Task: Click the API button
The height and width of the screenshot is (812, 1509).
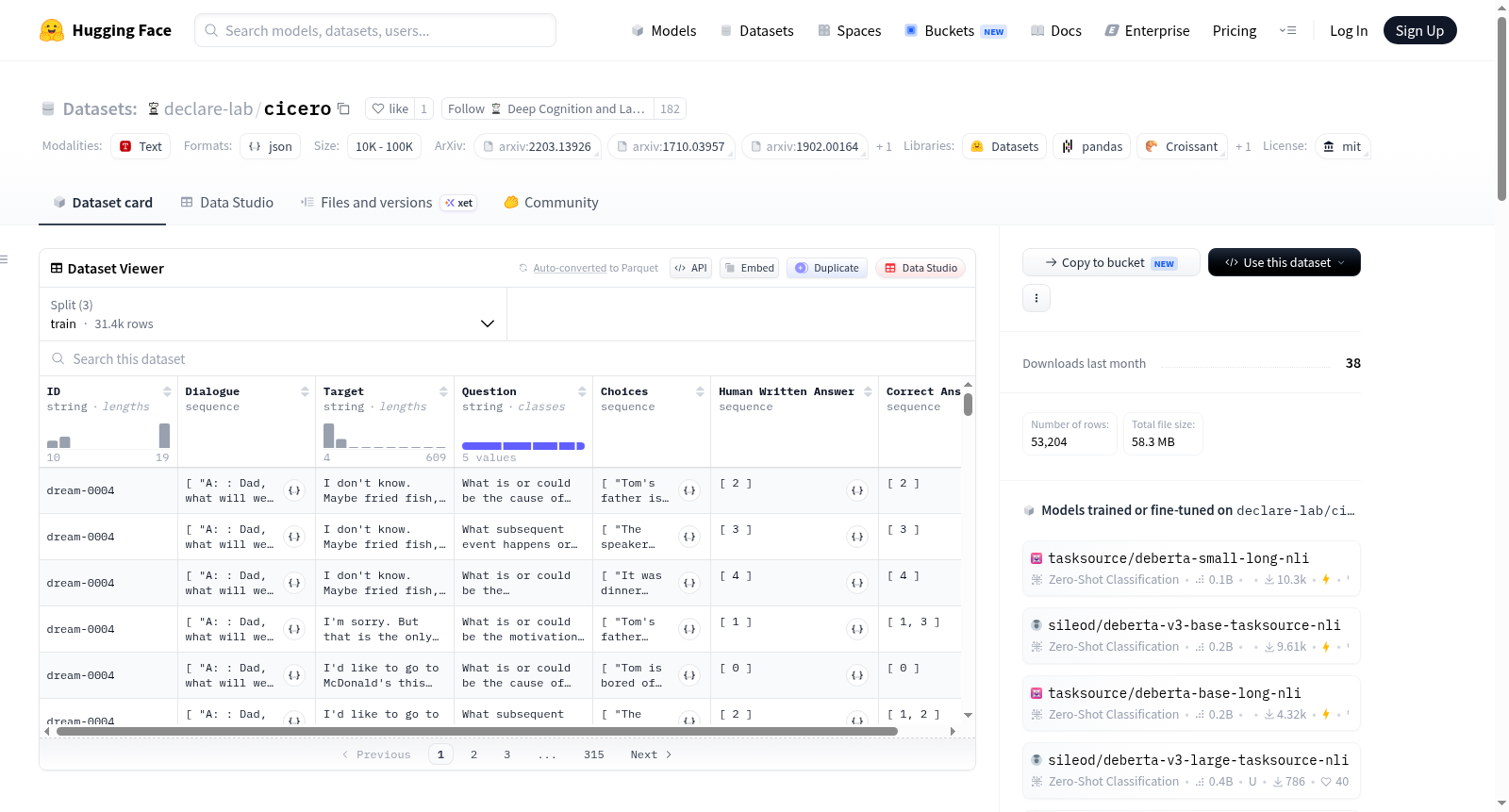Action: pos(690,268)
